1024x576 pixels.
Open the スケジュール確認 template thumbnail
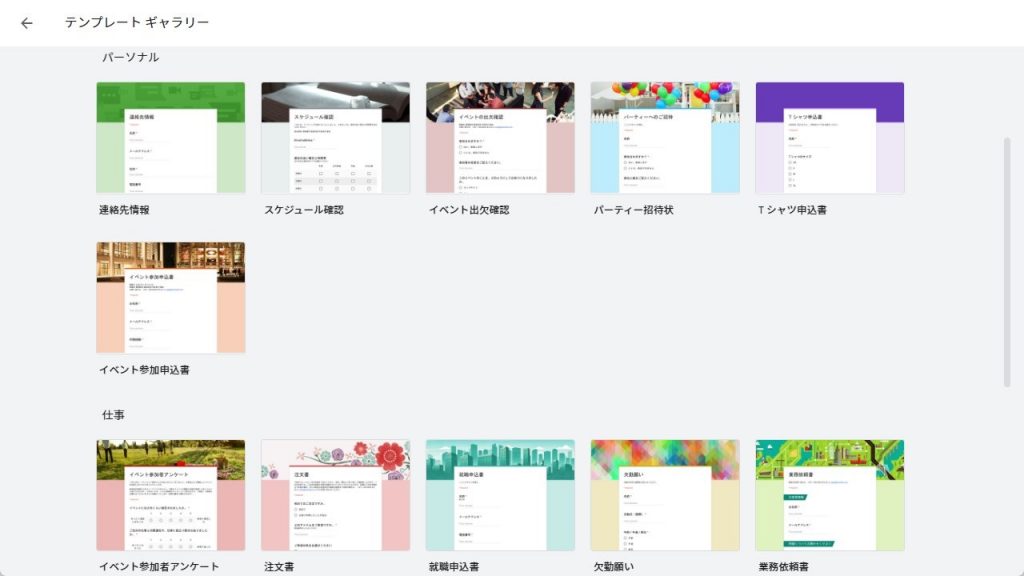tap(336, 138)
